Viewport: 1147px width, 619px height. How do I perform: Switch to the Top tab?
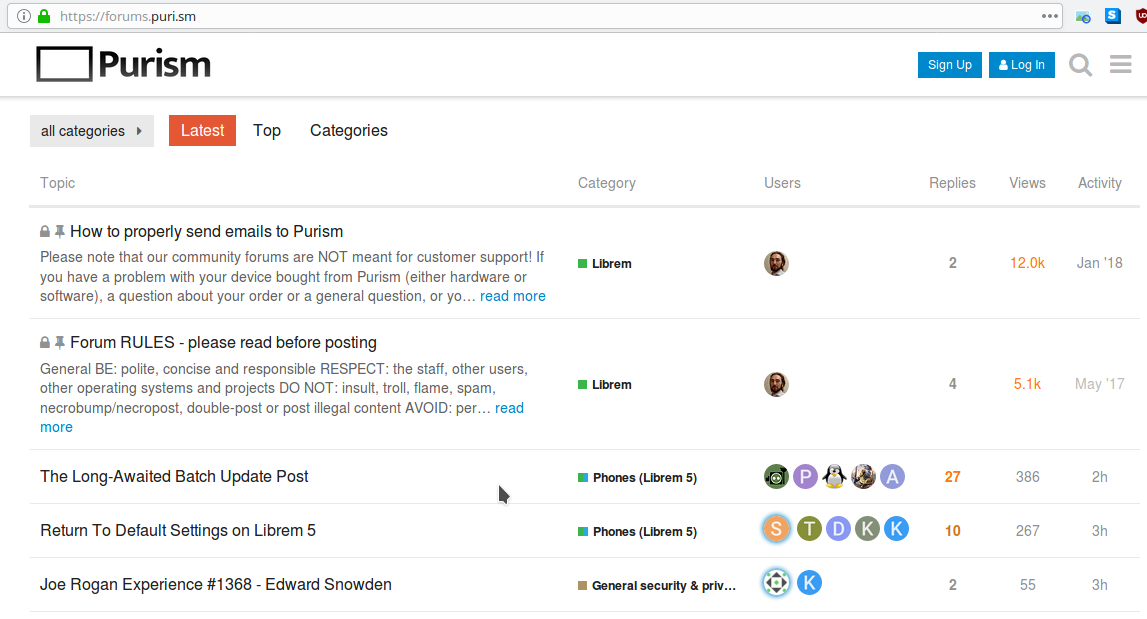[267, 130]
